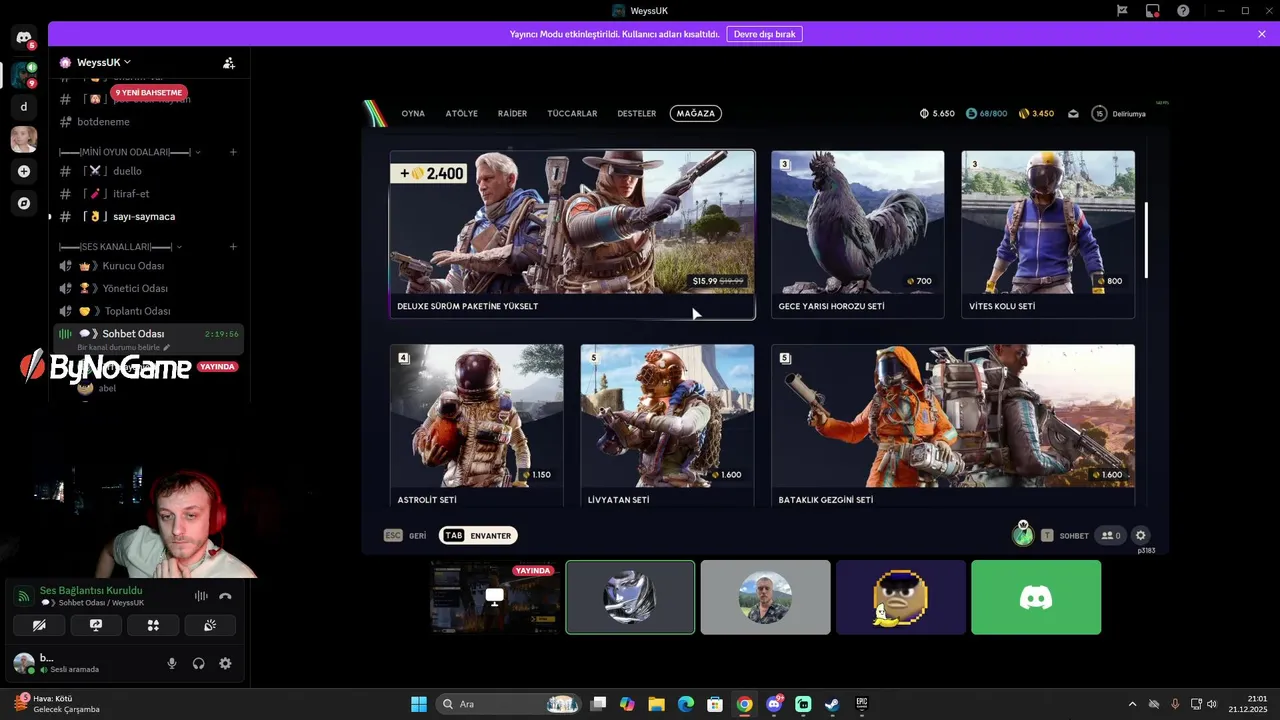The height and width of the screenshot is (720, 1280).
Task: Add a channel to SES KANALLARI
Action: tap(233, 246)
